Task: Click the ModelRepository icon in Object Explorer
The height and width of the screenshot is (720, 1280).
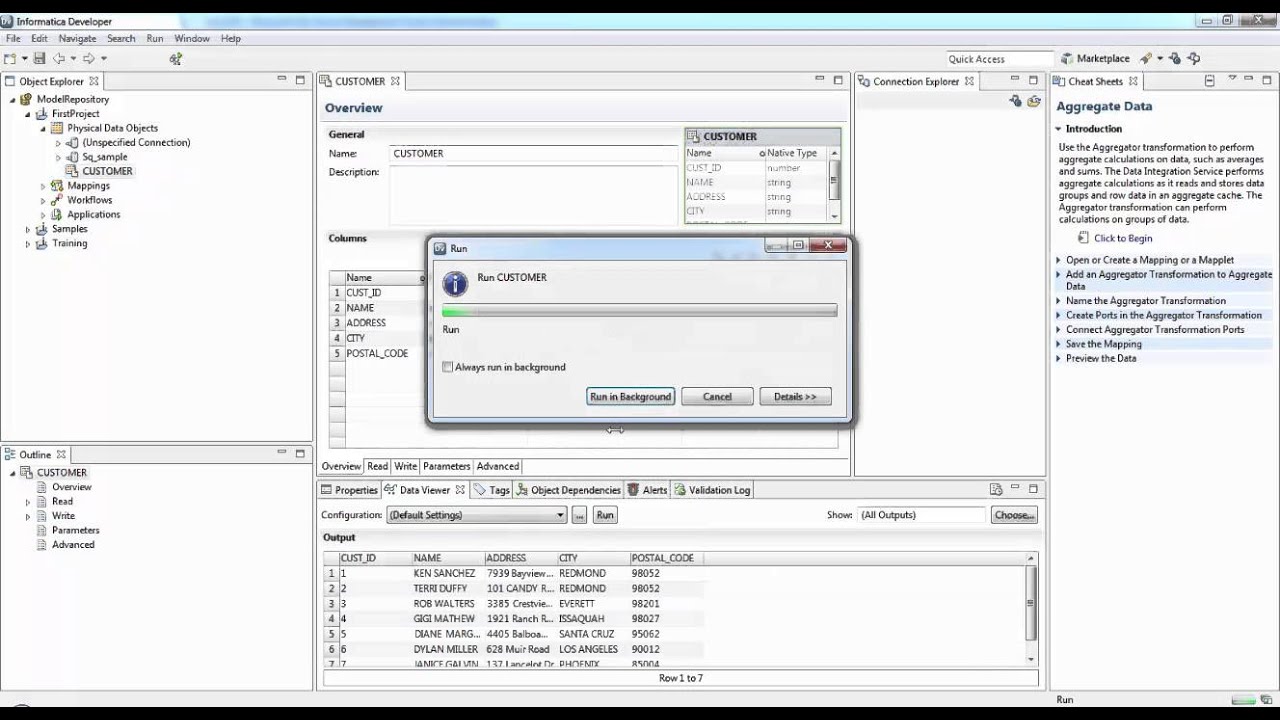Action: [x=27, y=99]
